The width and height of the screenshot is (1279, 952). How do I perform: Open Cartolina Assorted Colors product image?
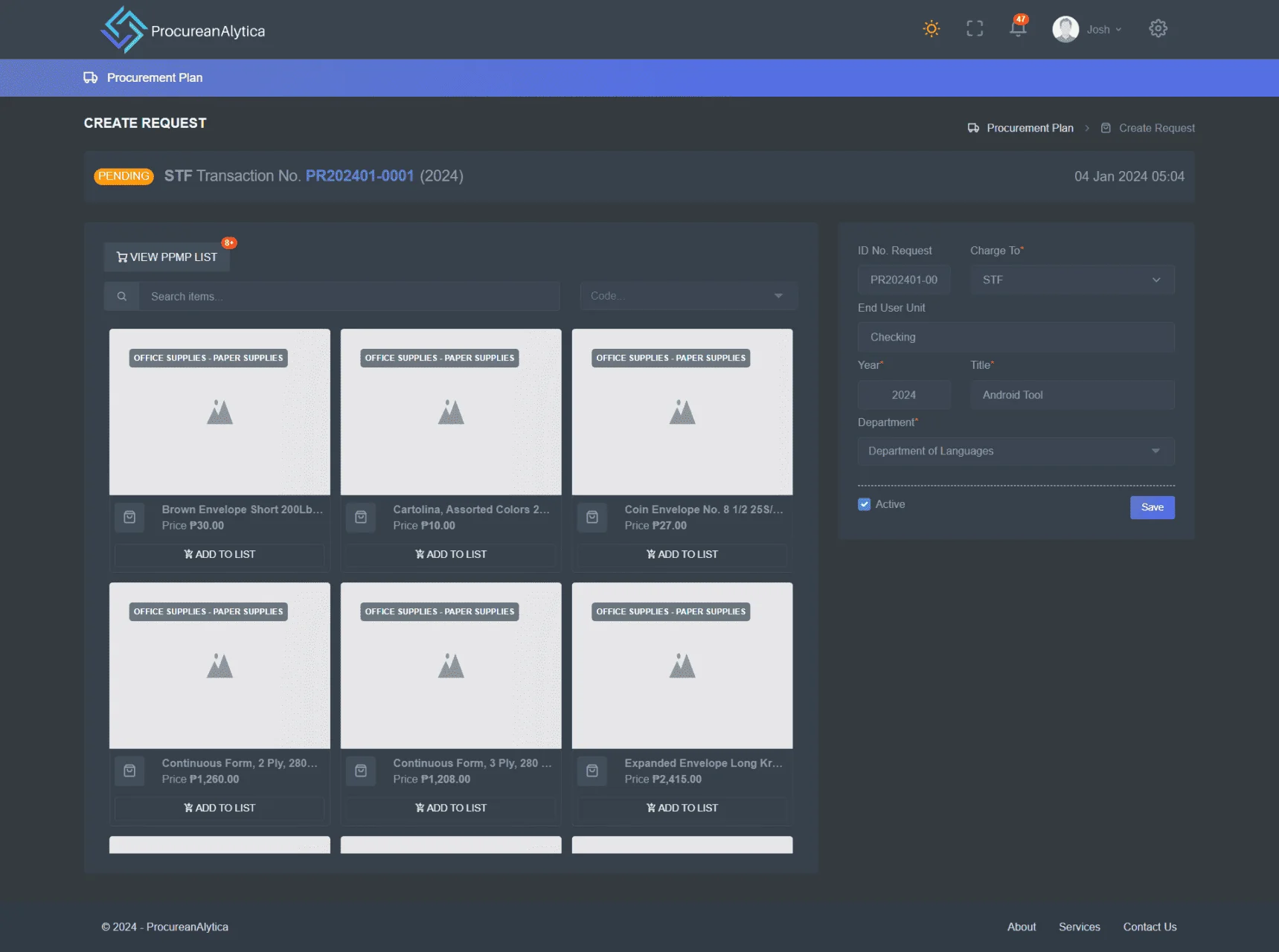coord(451,412)
